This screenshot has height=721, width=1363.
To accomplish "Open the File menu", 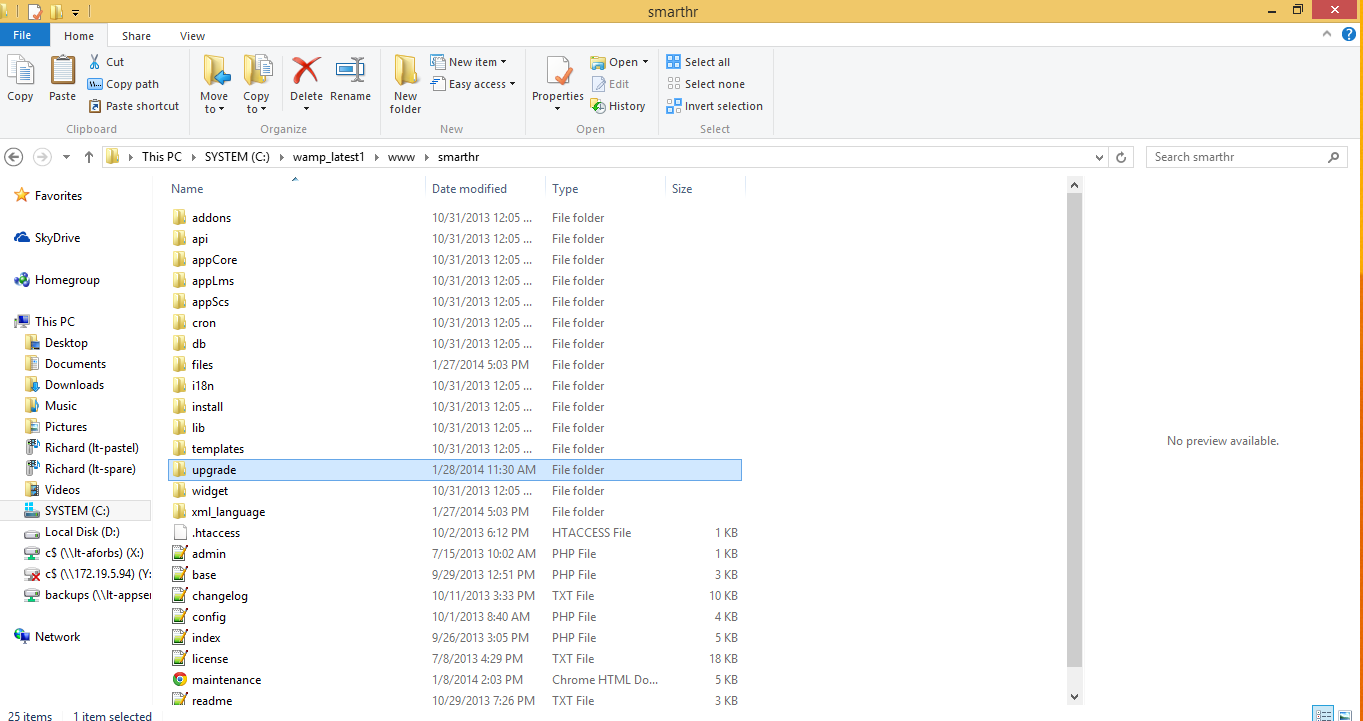I will click(21, 36).
